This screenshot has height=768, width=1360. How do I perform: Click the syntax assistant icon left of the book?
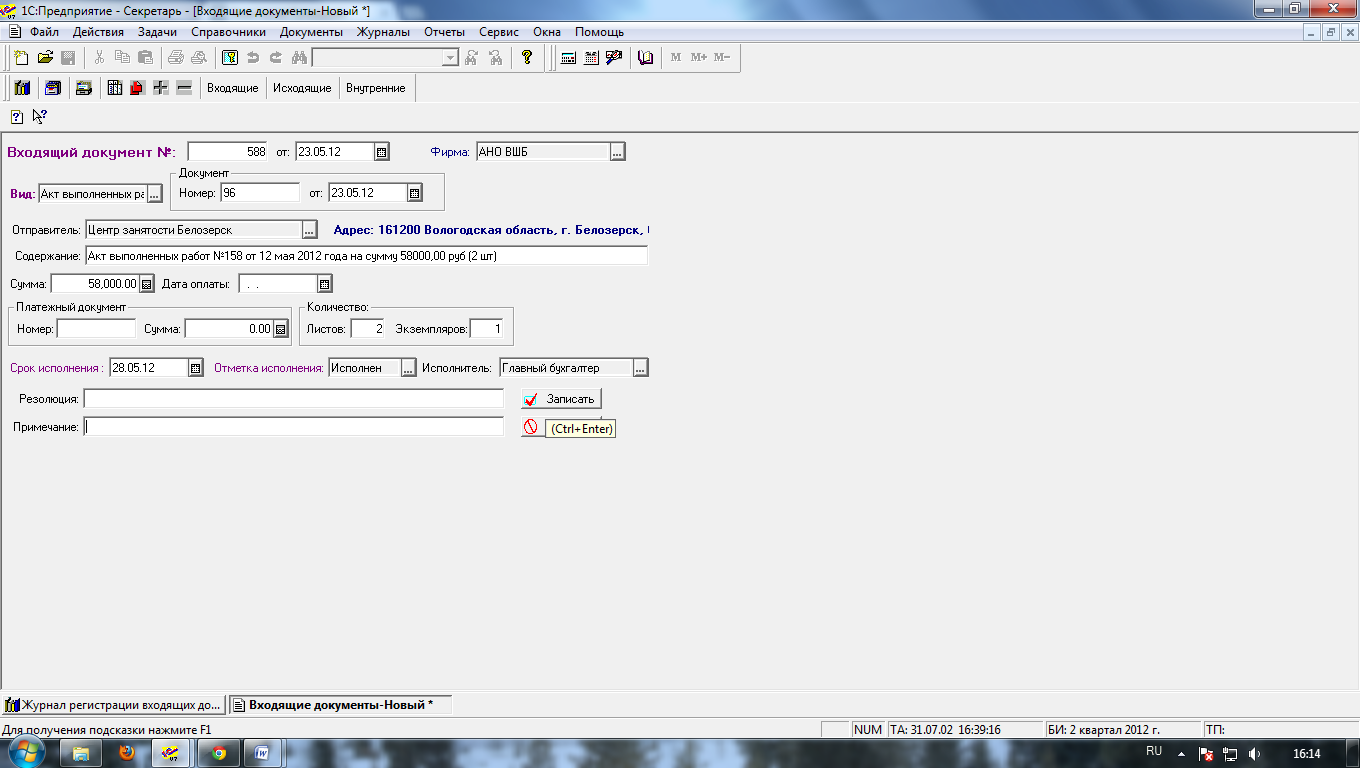[614, 57]
